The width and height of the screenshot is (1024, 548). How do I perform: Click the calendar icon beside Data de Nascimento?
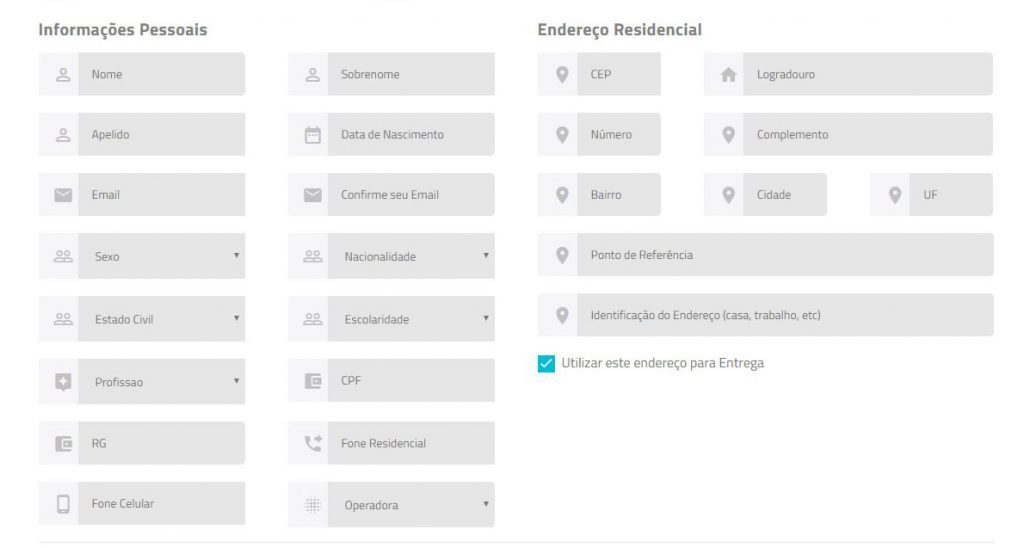(312, 135)
